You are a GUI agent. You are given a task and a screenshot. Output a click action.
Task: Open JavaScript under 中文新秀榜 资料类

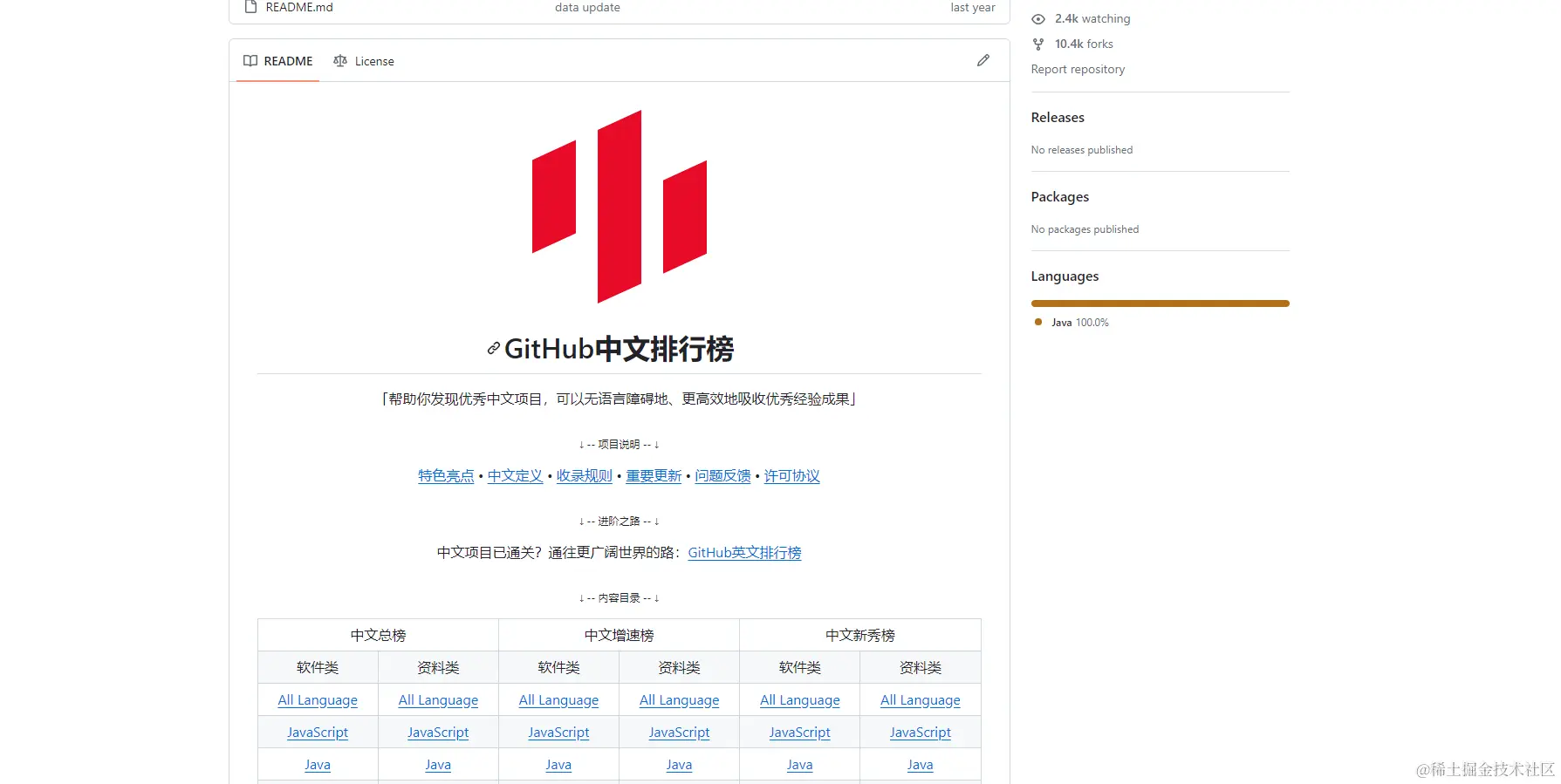pos(920,733)
